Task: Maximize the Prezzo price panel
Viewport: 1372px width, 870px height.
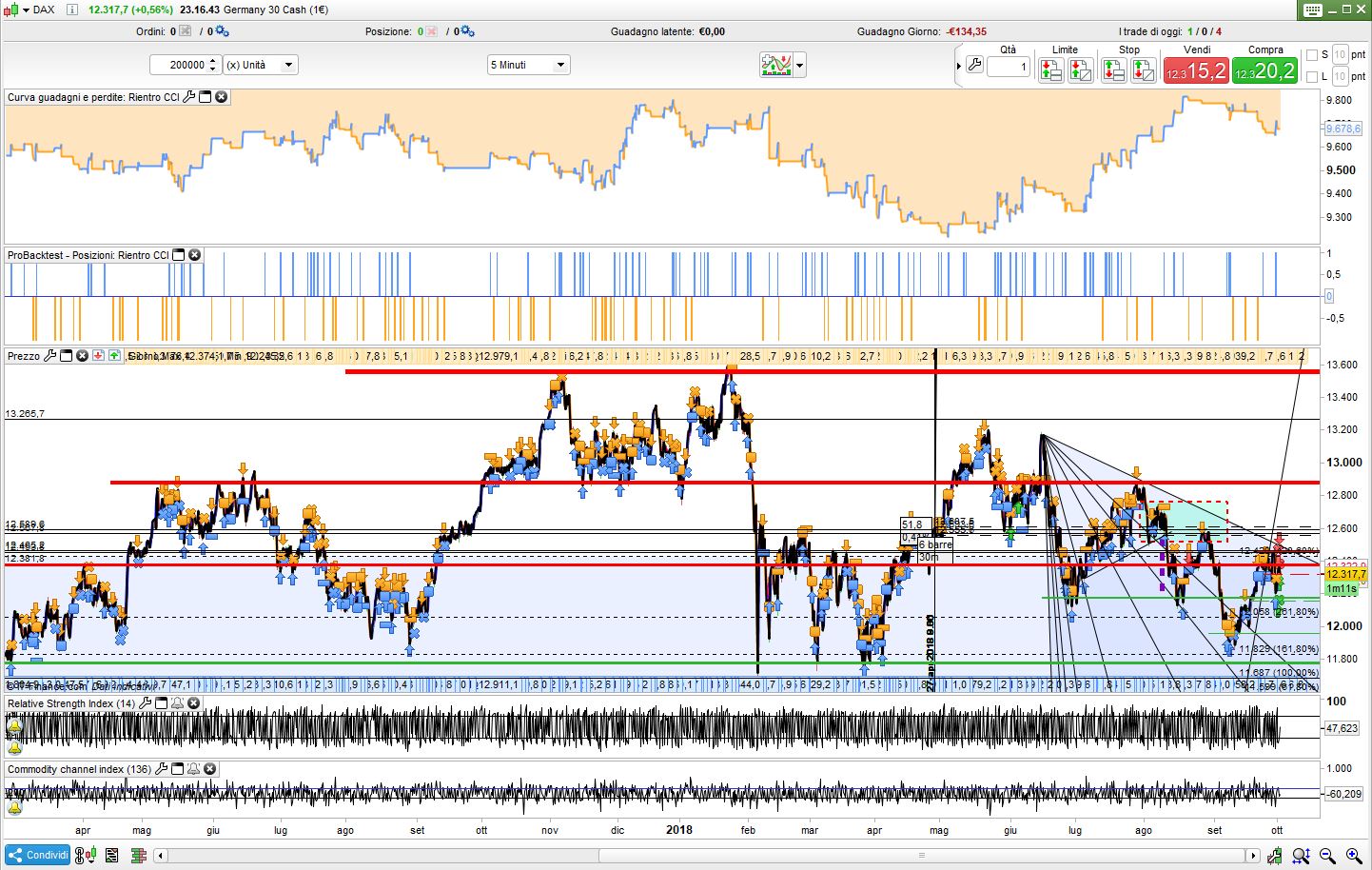Action: tap(66, 356)
